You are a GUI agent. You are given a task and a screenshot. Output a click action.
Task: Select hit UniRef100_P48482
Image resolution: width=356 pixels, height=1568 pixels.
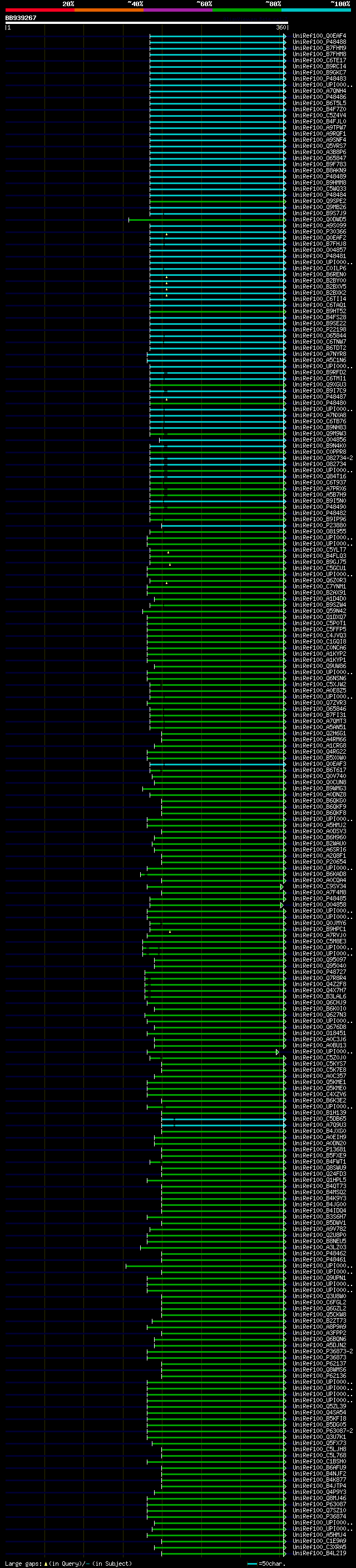coord(319,513)
